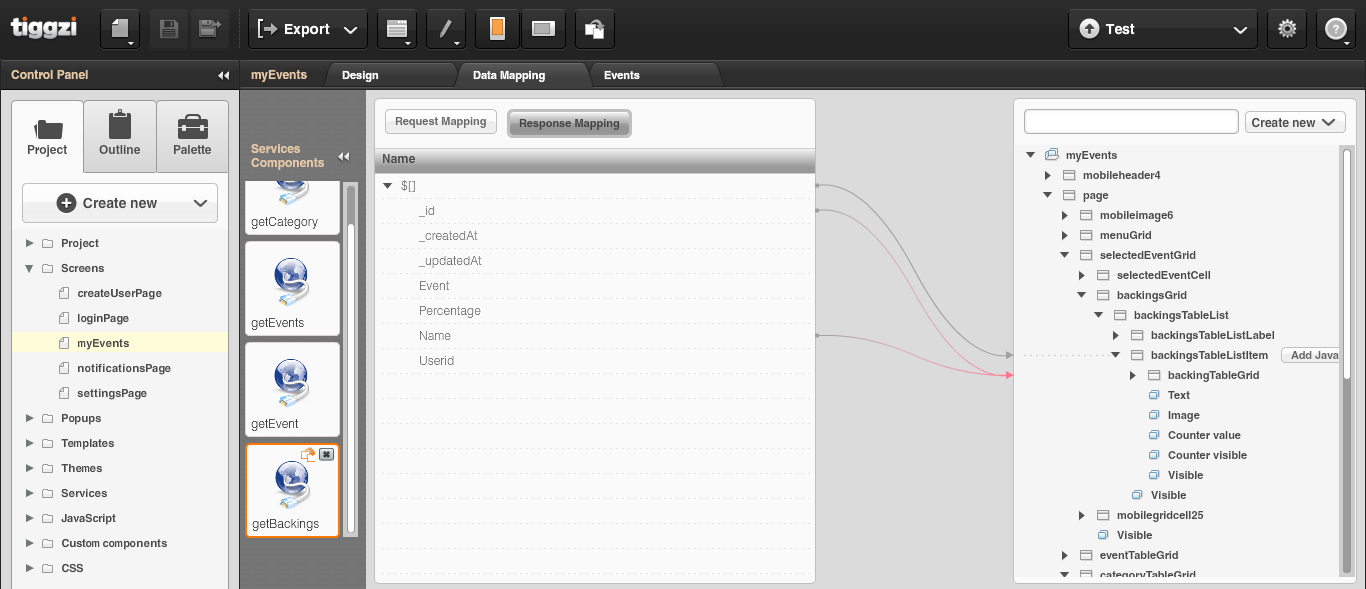Switch to the Design tab
The width and height of the screenshot is (1366, 589).
coord(360,75)
